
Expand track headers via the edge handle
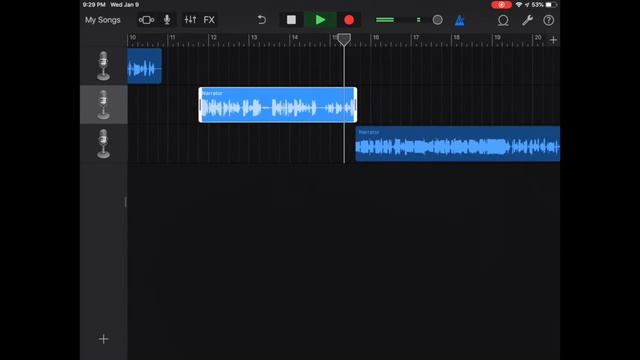pyautogui.click(x=126, y=202)
